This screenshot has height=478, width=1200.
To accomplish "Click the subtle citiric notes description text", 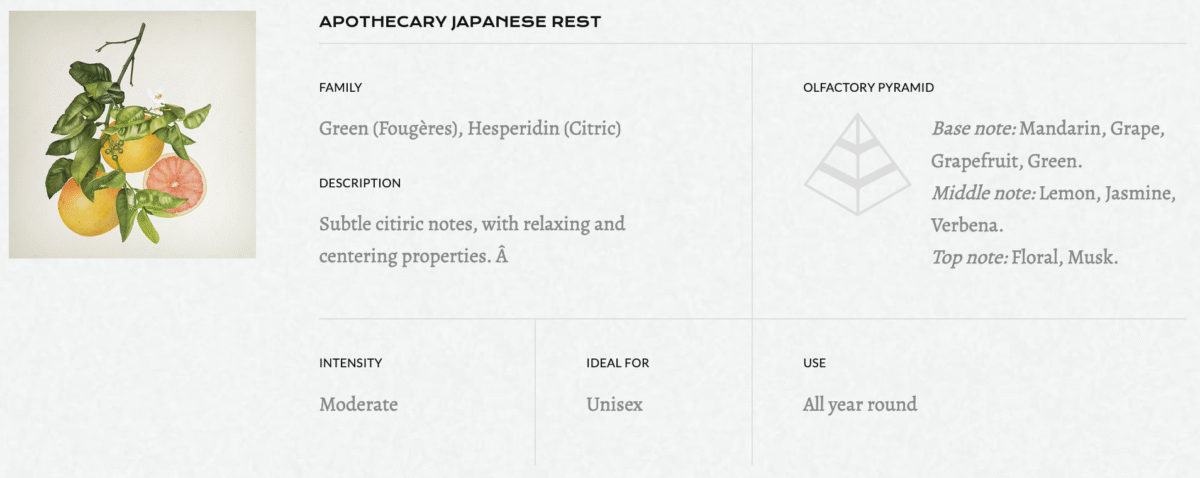I will tap(472, 240).
